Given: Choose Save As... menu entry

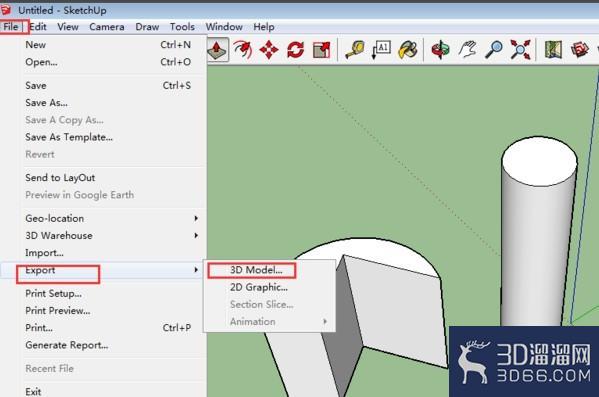Looking at the screenshot, I should click(103, 103).
